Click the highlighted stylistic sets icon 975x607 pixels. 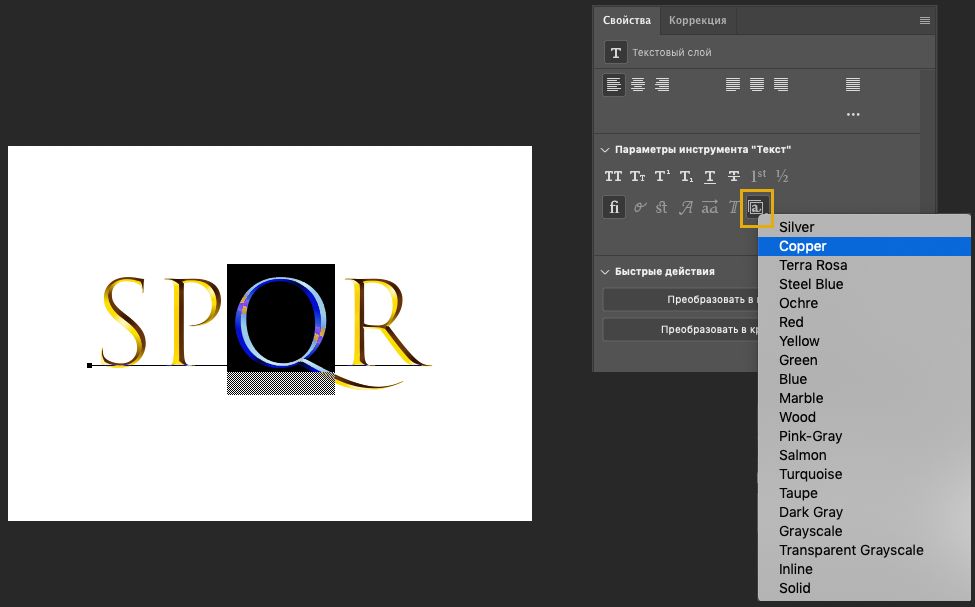tap(756, 208)
